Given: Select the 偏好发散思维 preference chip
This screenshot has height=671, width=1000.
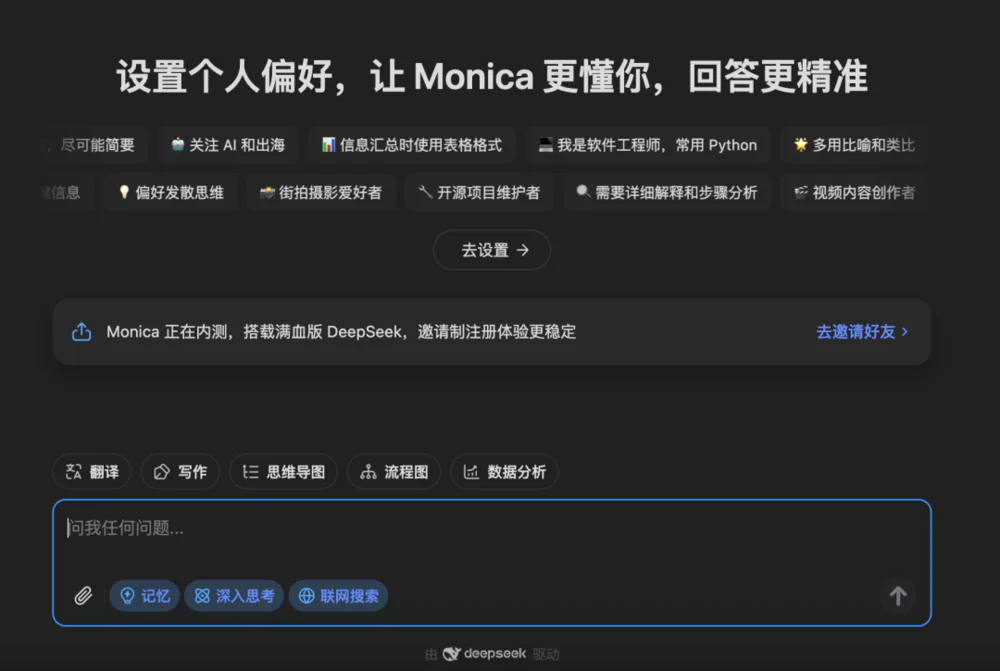Looking at the screenshot, I should (170, 192).
